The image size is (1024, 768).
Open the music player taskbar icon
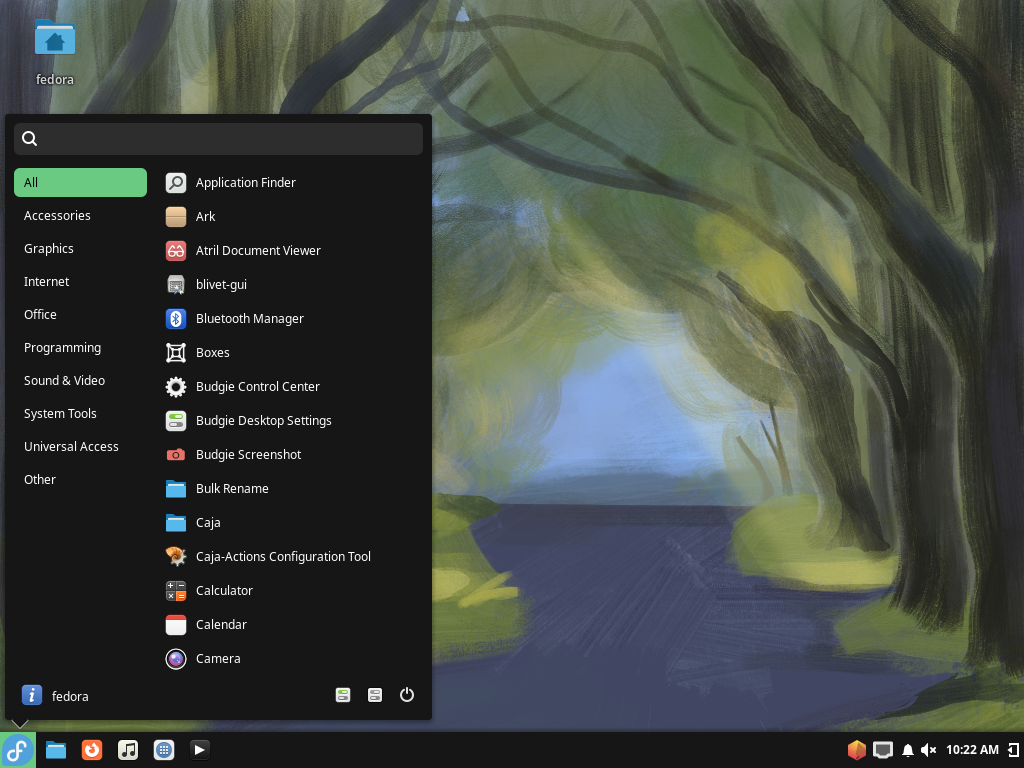point(128,750)
